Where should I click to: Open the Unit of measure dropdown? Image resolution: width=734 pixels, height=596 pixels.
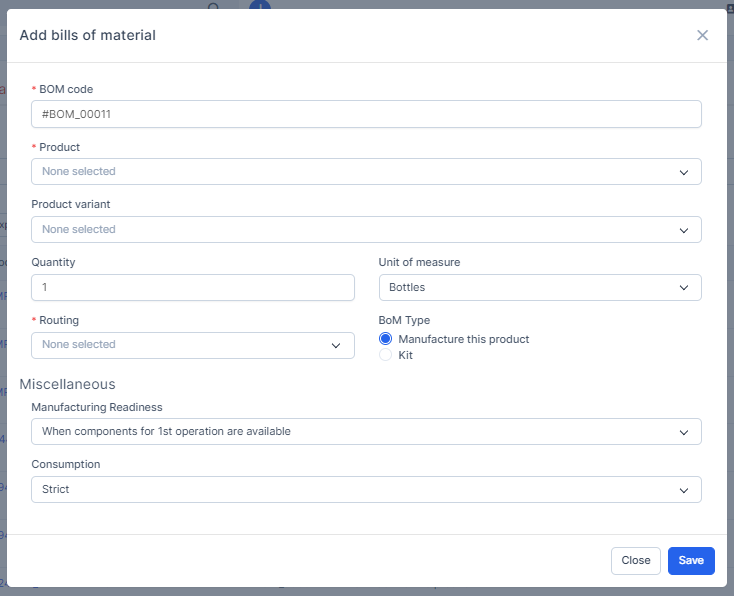click(x=530, y=288)
